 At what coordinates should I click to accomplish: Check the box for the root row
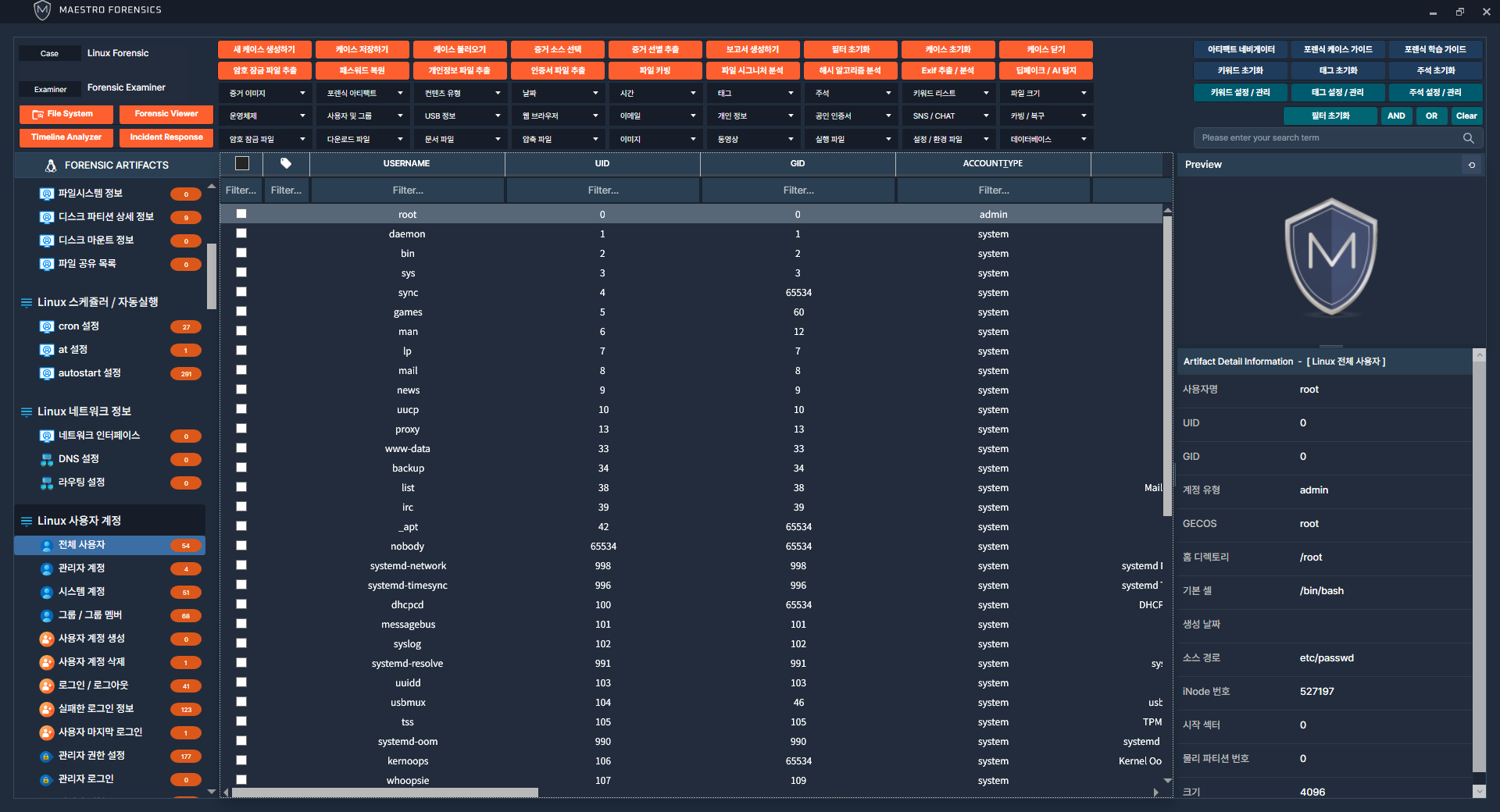pos(241,214)
